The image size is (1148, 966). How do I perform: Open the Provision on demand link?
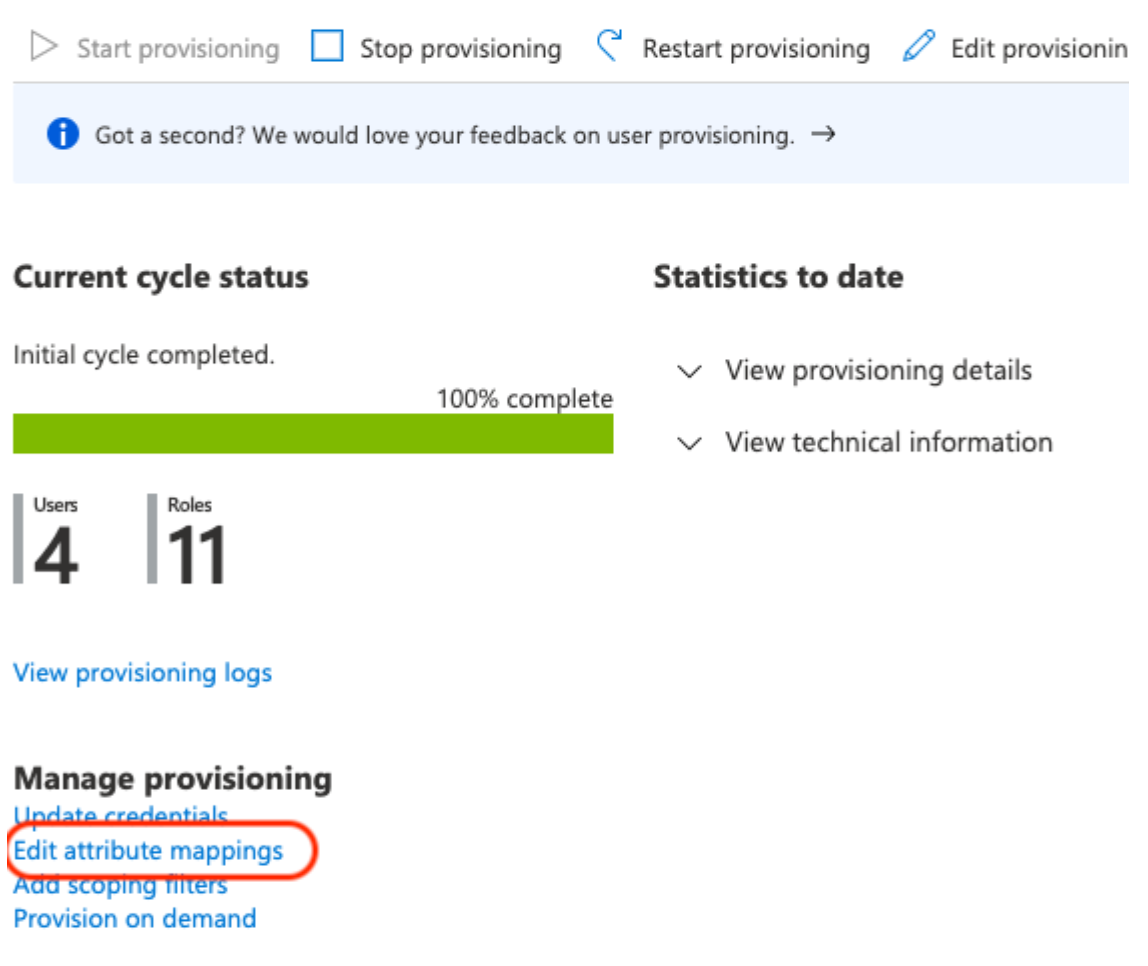135,918
